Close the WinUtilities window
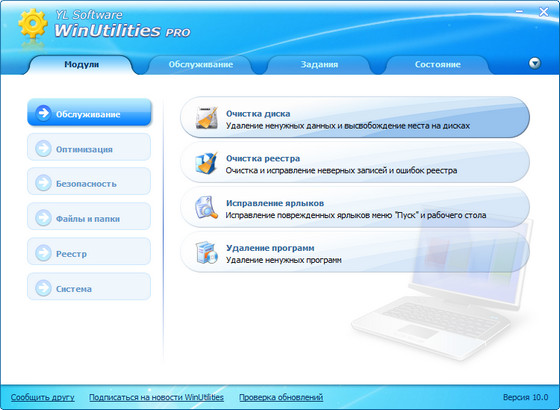Image resolution: width=560 pixels, height=410 pixels. click(544, 12)
